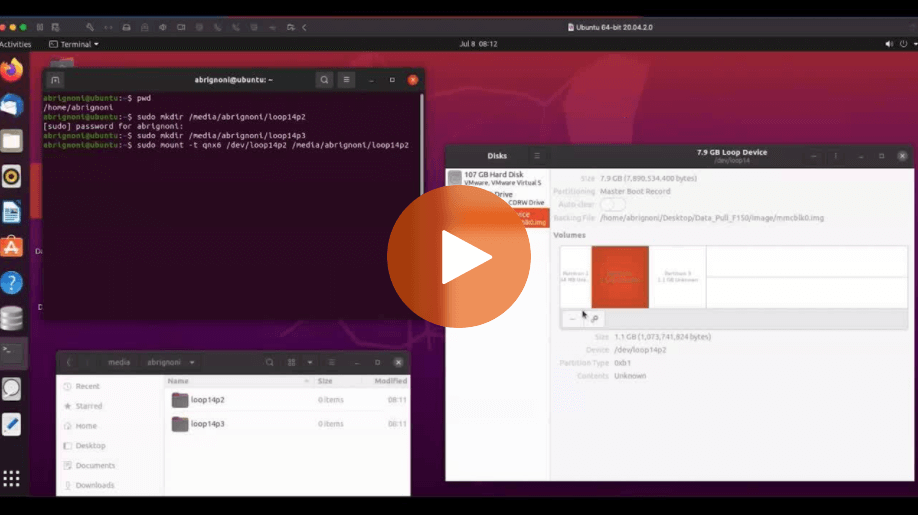918x515 pixels.
Task: Select the loop14p2 folder in Files
Action: (x=207, y=400)
